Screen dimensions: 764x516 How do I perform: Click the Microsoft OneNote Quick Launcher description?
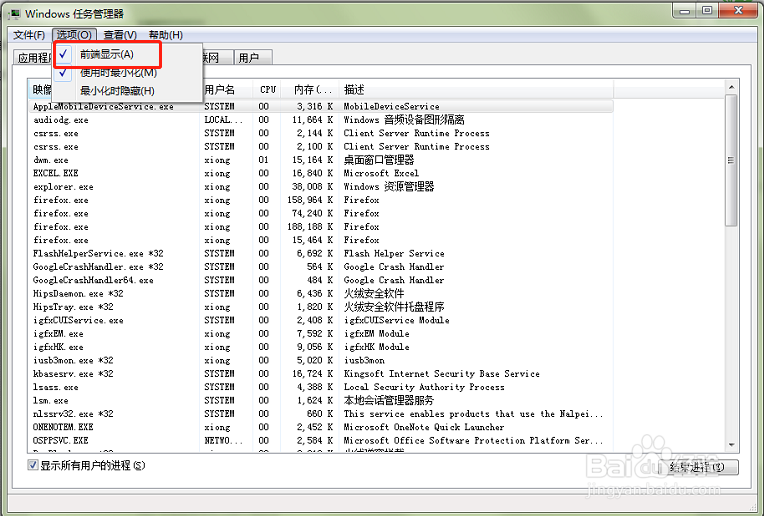424,427
